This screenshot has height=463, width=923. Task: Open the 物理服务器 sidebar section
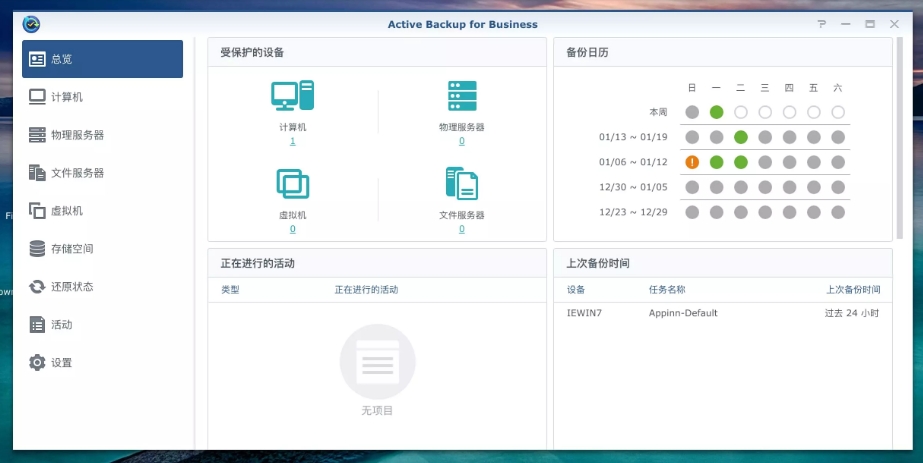point(102,135)
